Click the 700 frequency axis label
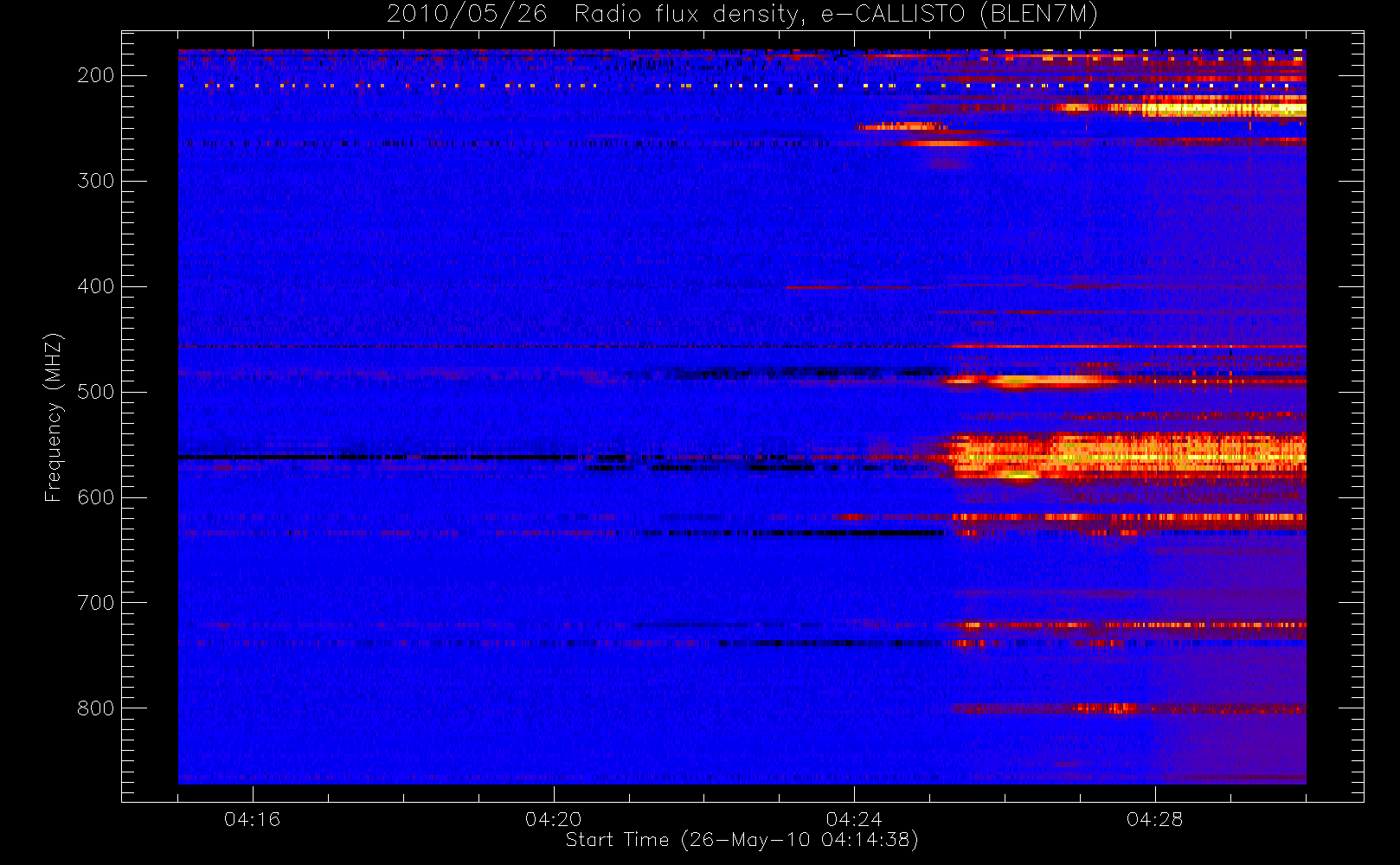Image resolution: width=1400 pixels, height=865 pixels. pos(96,603)
